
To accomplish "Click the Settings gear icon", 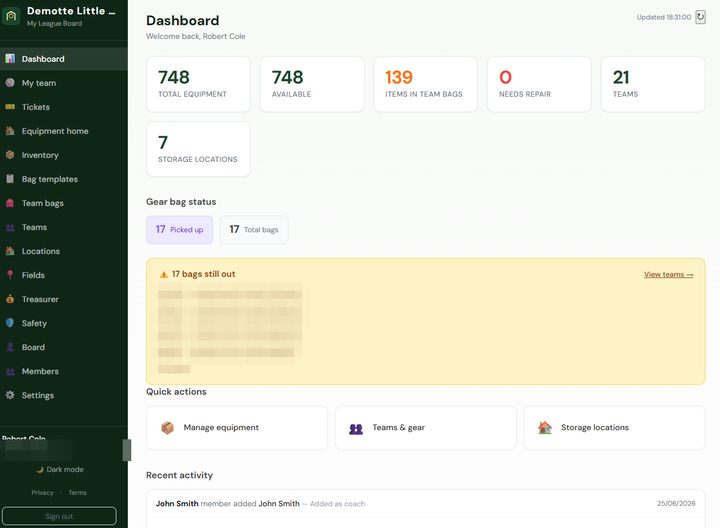I will [10, 395].
